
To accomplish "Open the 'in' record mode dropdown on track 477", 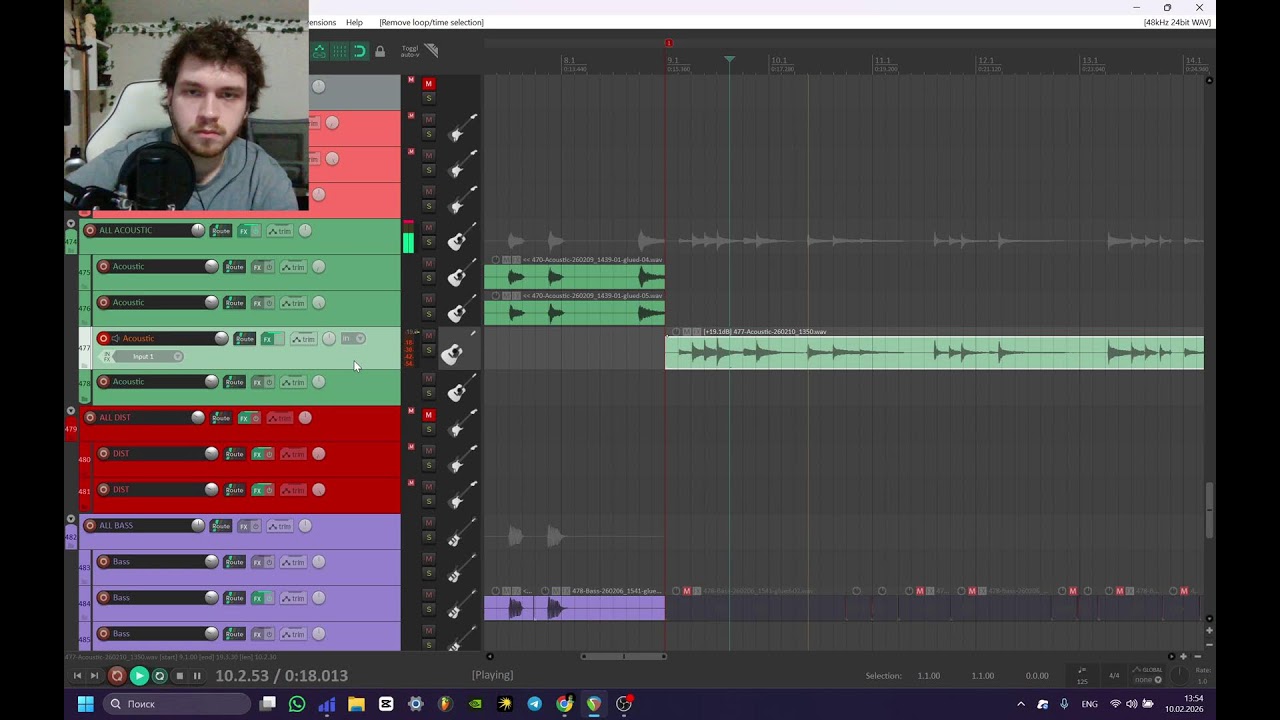I will (353, 339).
